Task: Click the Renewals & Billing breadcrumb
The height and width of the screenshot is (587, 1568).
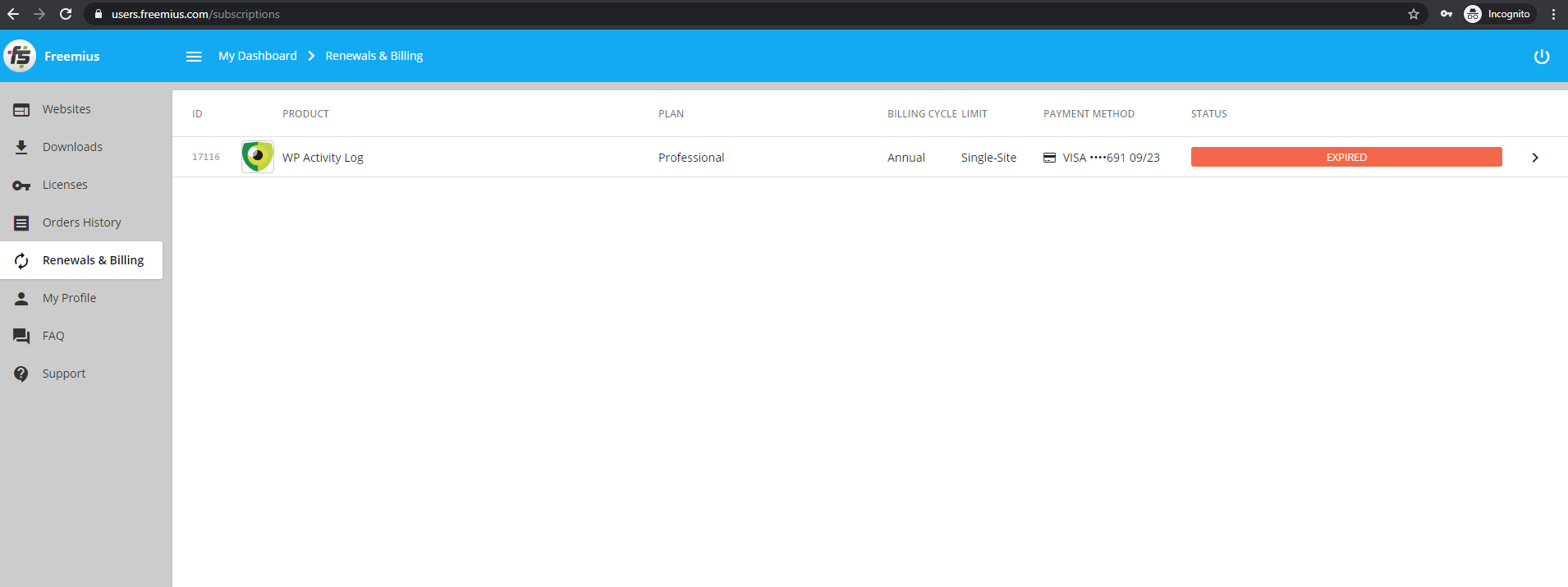Action: pos(374,56)
